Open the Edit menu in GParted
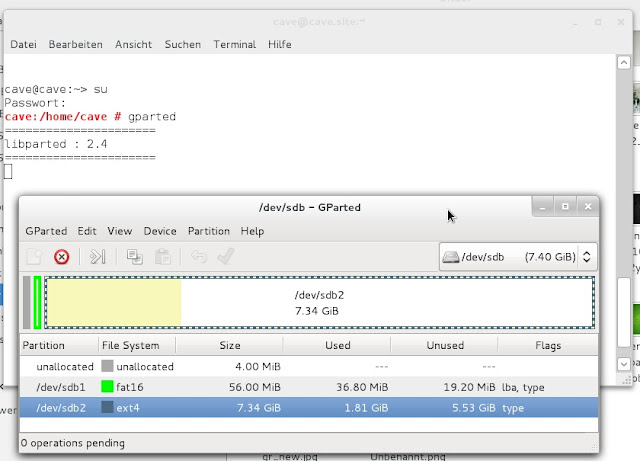The image size is (640, 461). tap(87, 231)
